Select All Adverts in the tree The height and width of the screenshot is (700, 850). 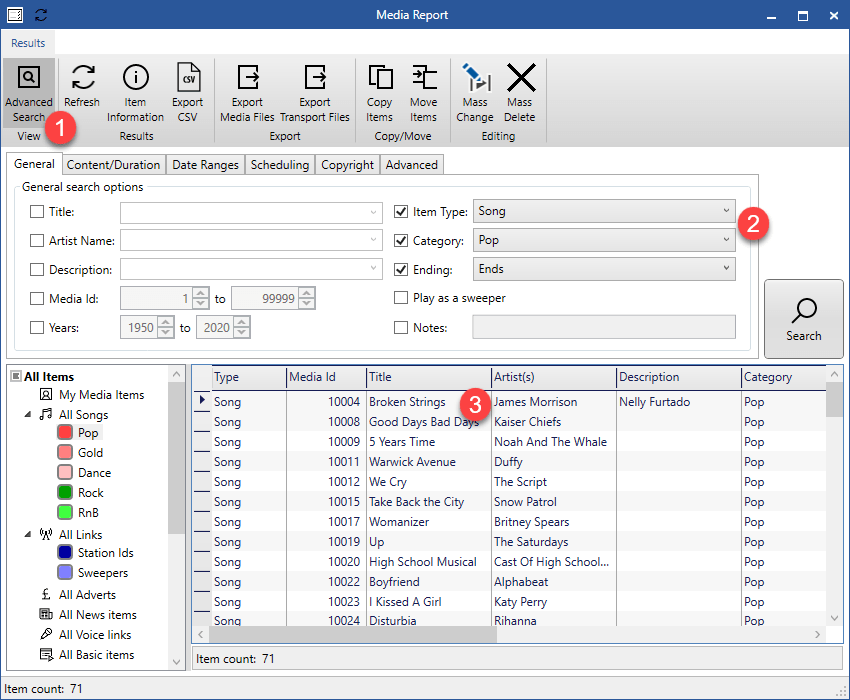pos(87,595)
